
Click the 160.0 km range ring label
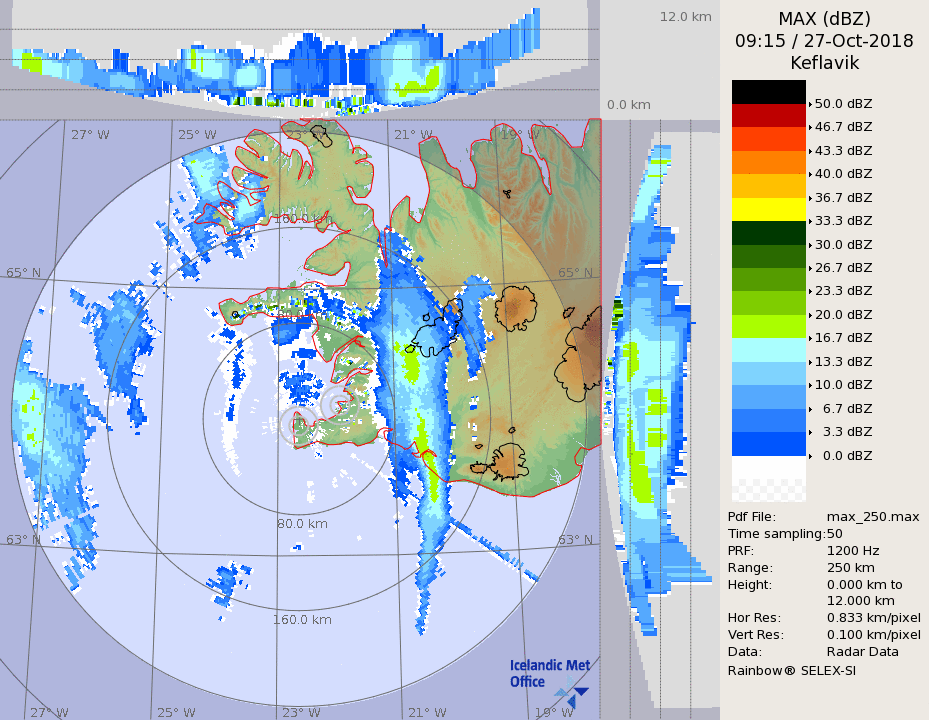[x=302, y=620]
